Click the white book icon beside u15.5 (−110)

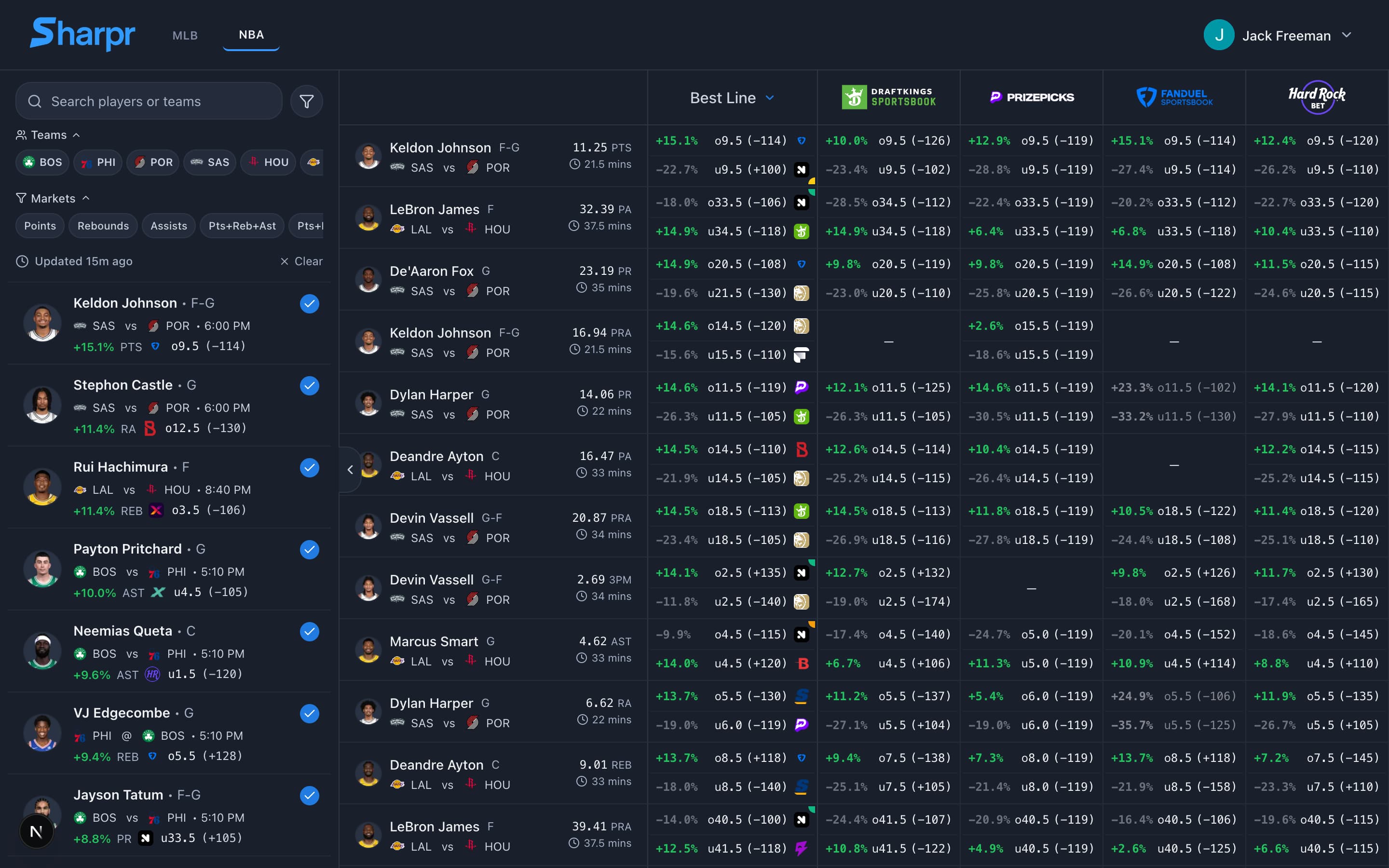pos(801,355)
